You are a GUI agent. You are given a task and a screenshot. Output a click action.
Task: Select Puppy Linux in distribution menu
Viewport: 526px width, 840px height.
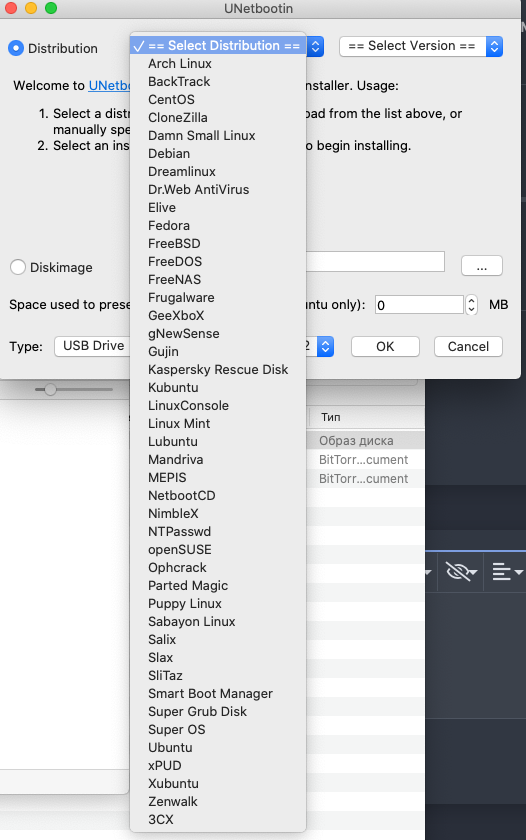coord(218,604)
